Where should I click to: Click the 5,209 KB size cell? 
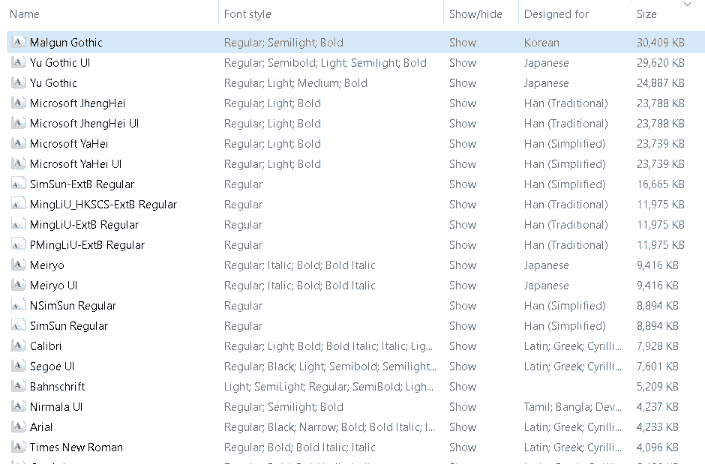tap(657, 387)
